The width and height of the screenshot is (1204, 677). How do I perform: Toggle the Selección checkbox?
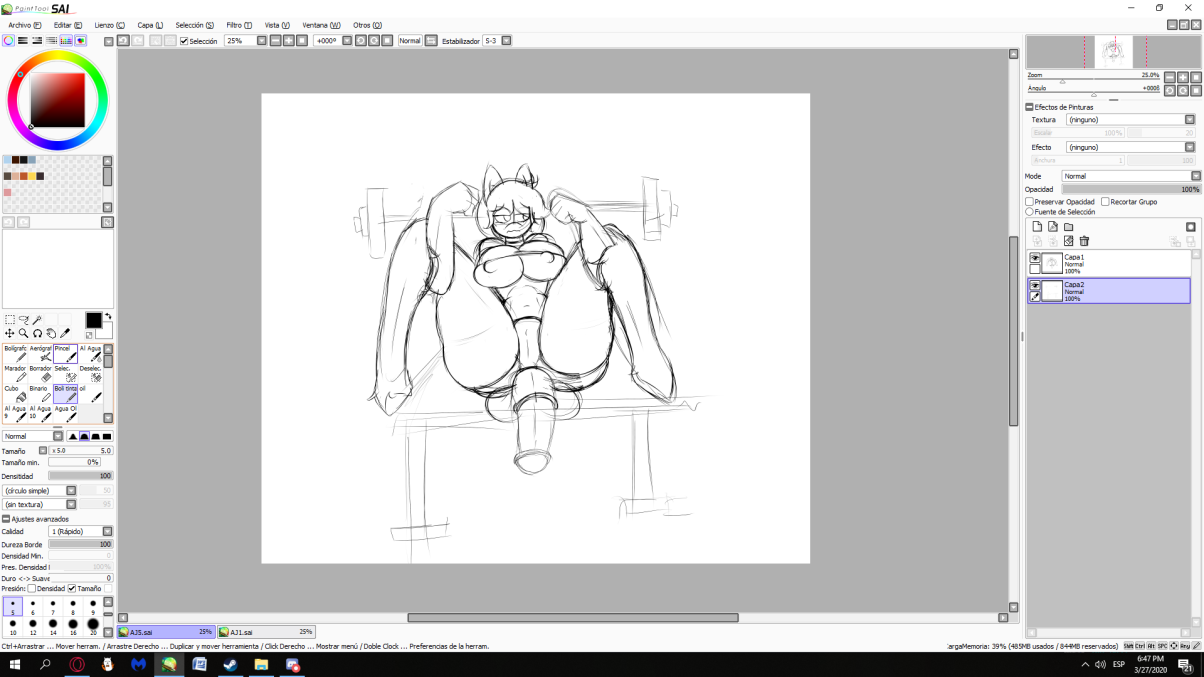pyautogui.click(x=184, y=41)
